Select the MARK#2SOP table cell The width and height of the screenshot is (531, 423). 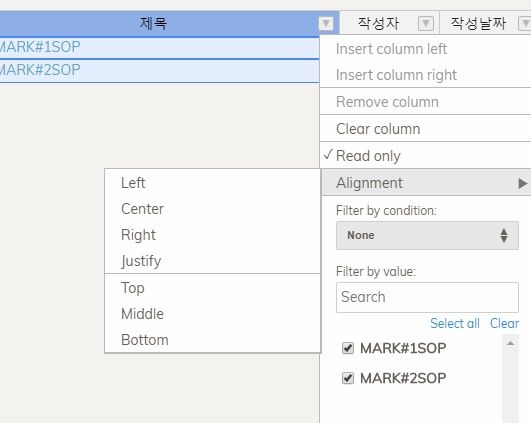tap(159, 70)
